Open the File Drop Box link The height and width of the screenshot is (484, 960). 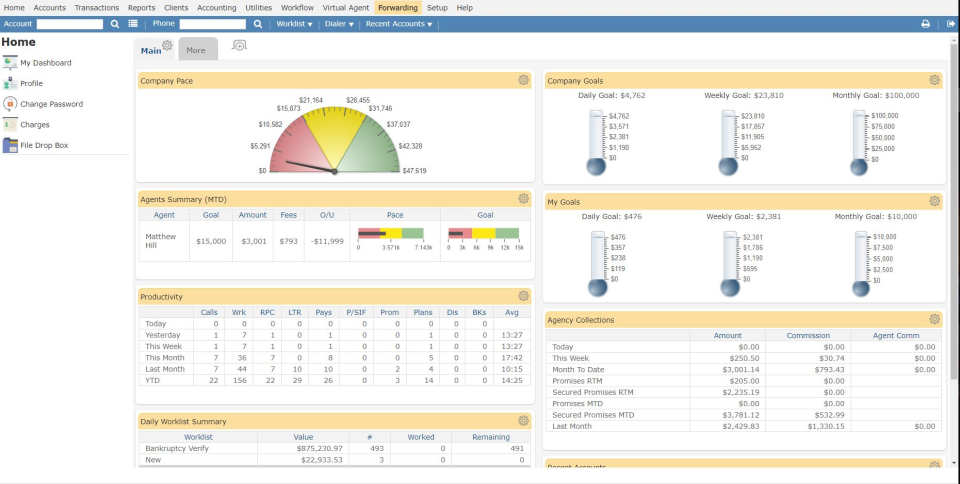point(44,145)
